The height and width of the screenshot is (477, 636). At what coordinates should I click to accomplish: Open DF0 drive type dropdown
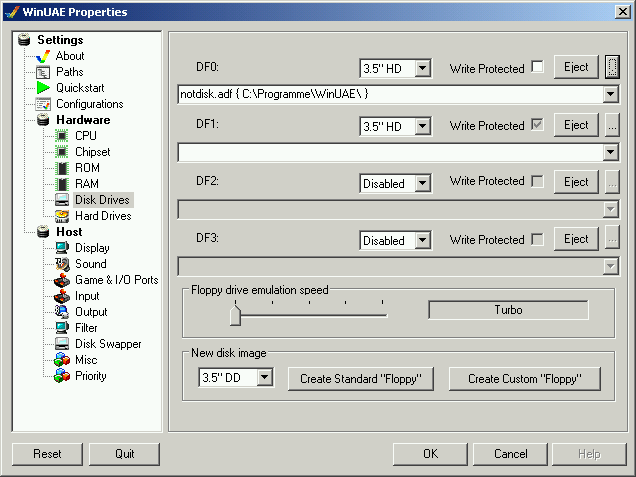(x=422, y=68)
